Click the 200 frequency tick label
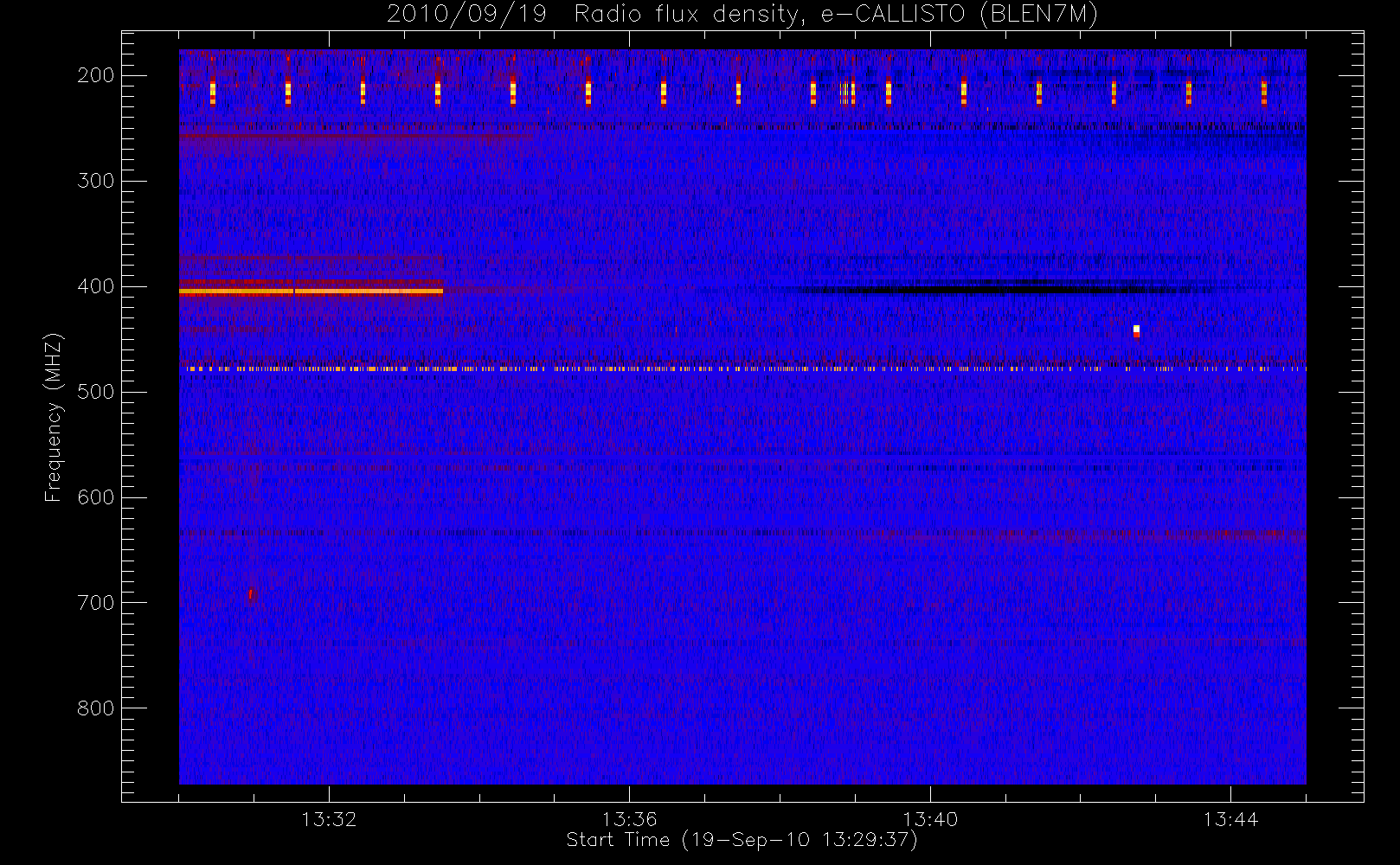1400x865 pixels. [x=95, y=75]
